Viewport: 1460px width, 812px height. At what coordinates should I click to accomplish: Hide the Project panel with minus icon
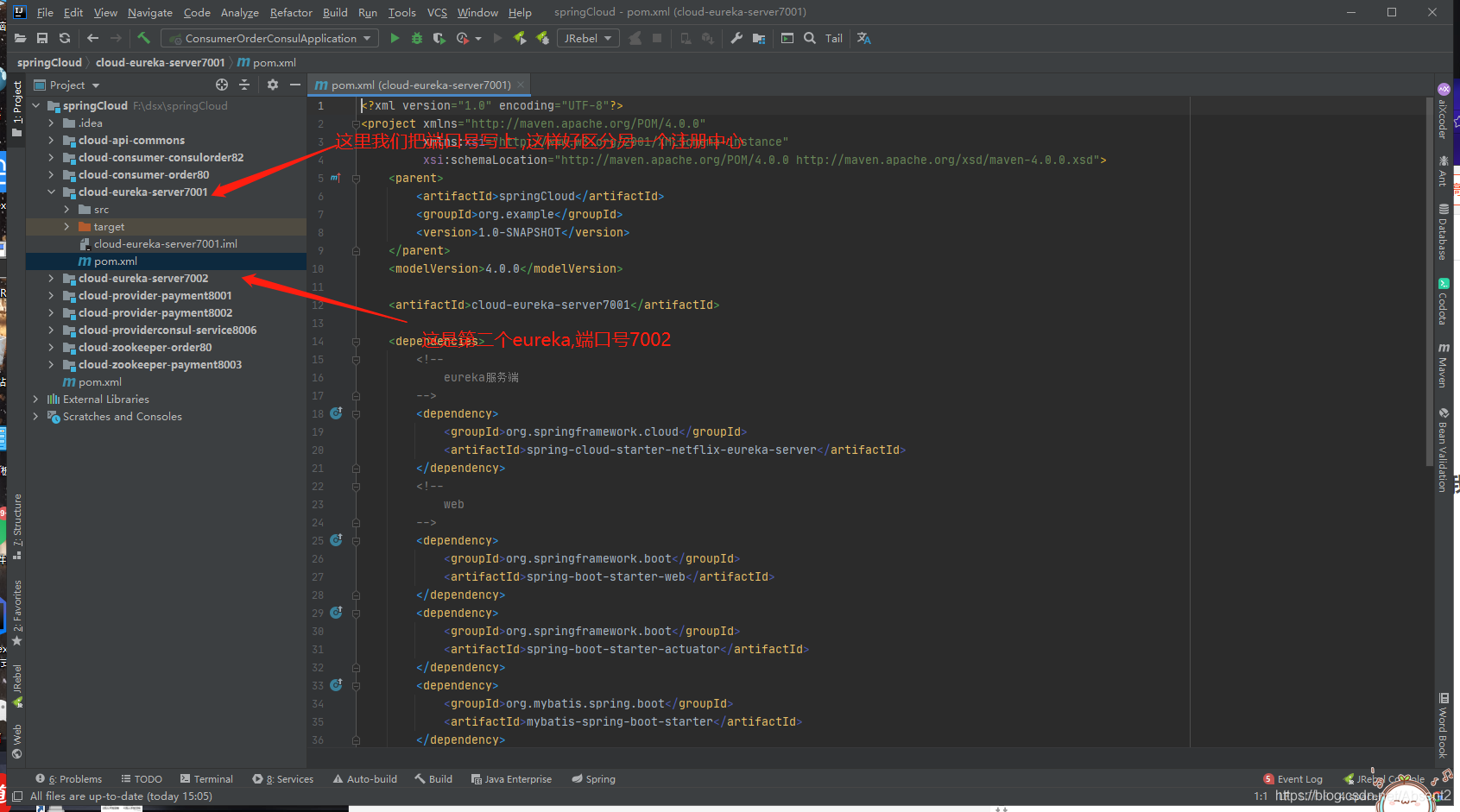tap(295, 85)
